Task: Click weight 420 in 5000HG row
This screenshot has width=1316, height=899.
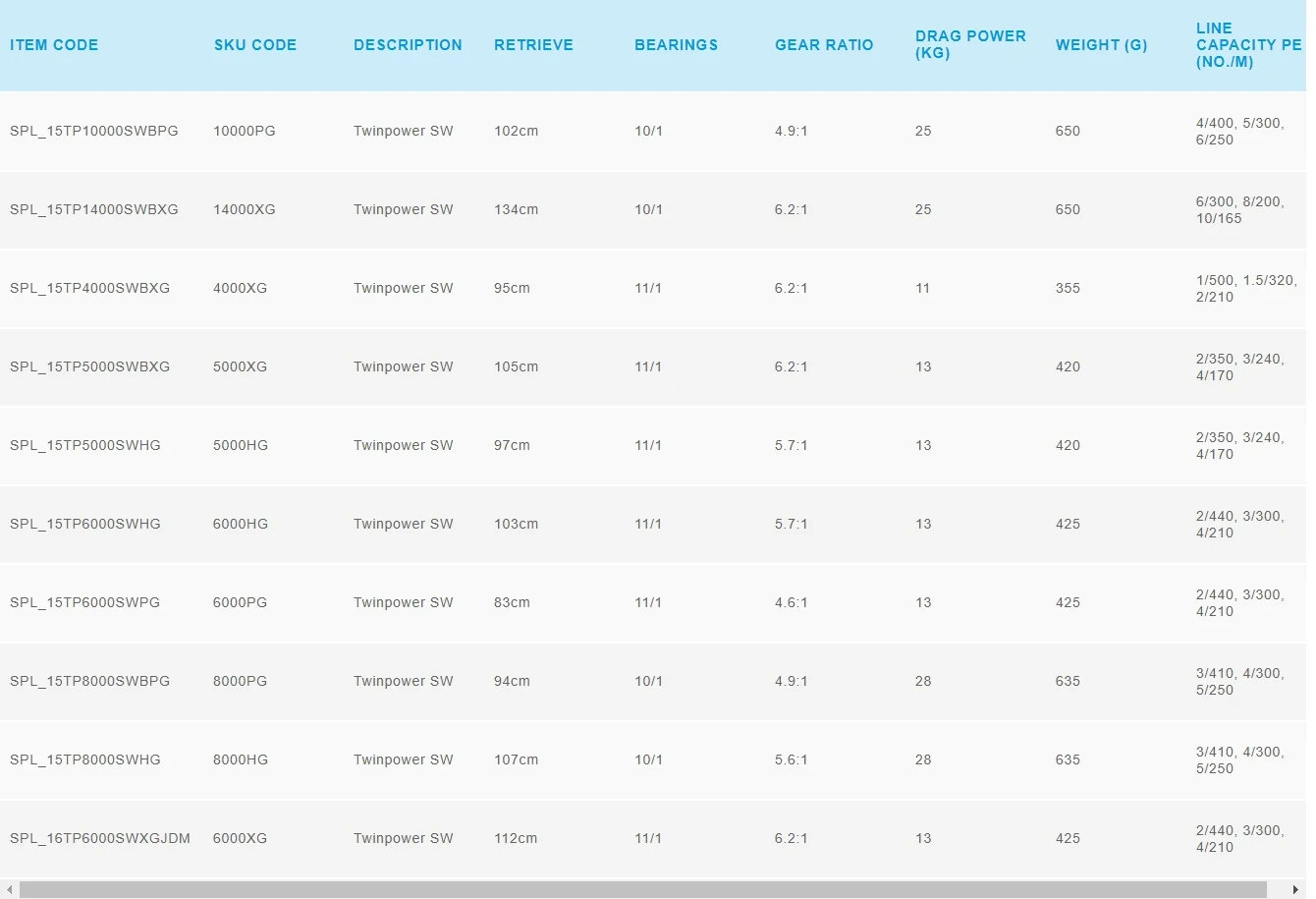Action: pyautogui.click(x=1068, y=445)
